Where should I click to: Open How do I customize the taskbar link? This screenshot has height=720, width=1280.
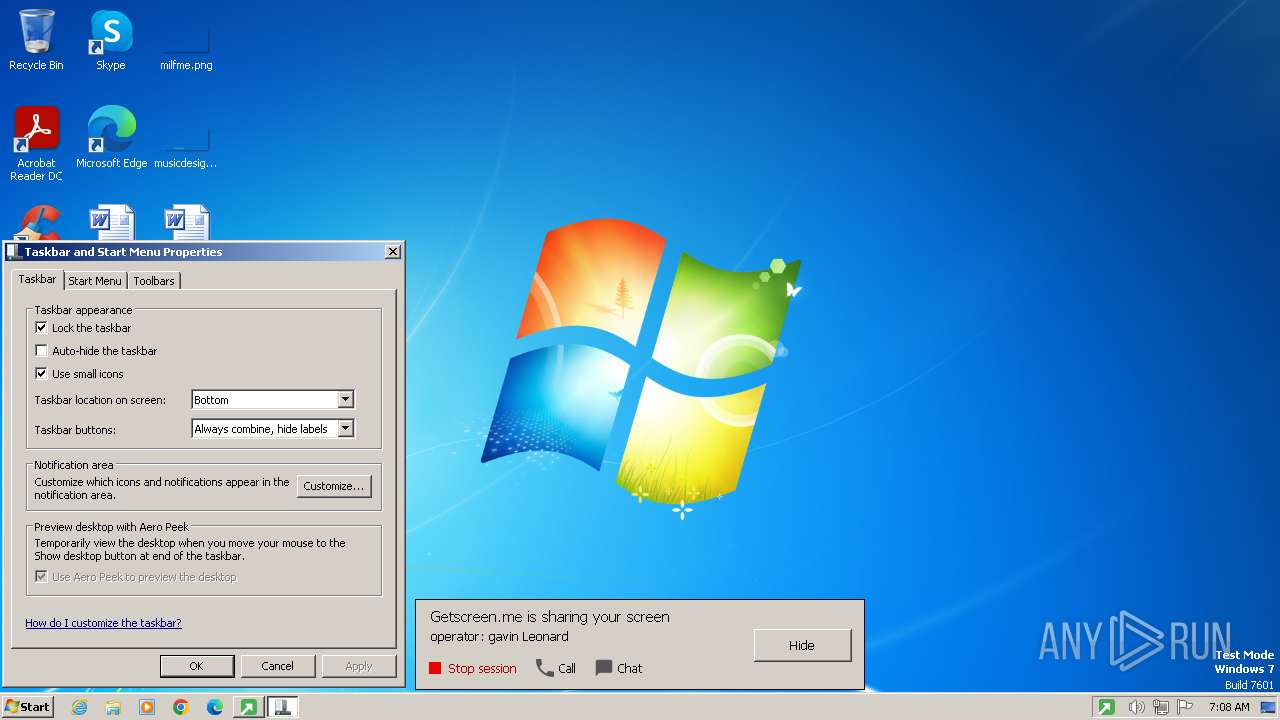[103, 623]
